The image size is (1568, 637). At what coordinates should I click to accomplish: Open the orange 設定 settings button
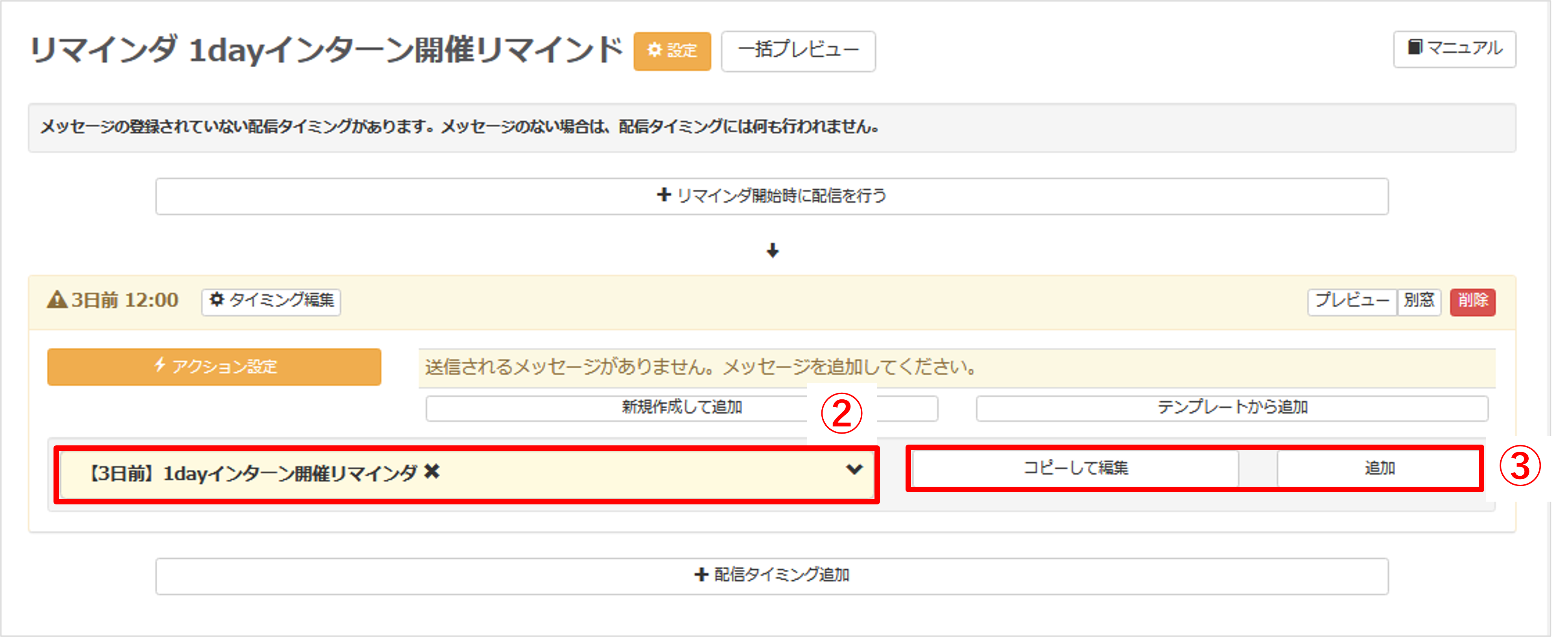[x=672, y=51]
